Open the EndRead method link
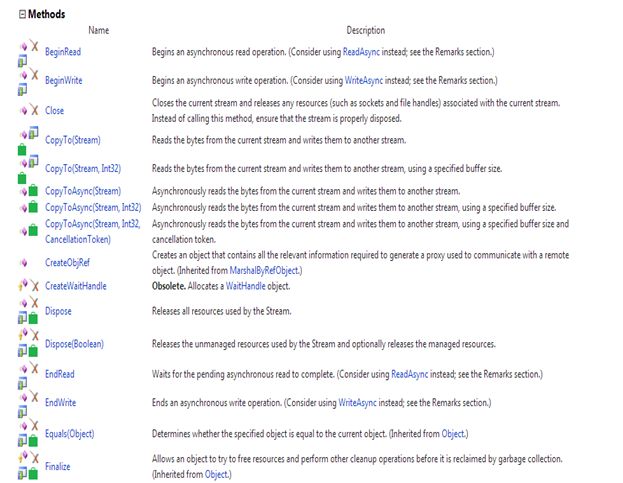Image resolution: width=623 pixels, height=483 pixels. tap(60, 374)
